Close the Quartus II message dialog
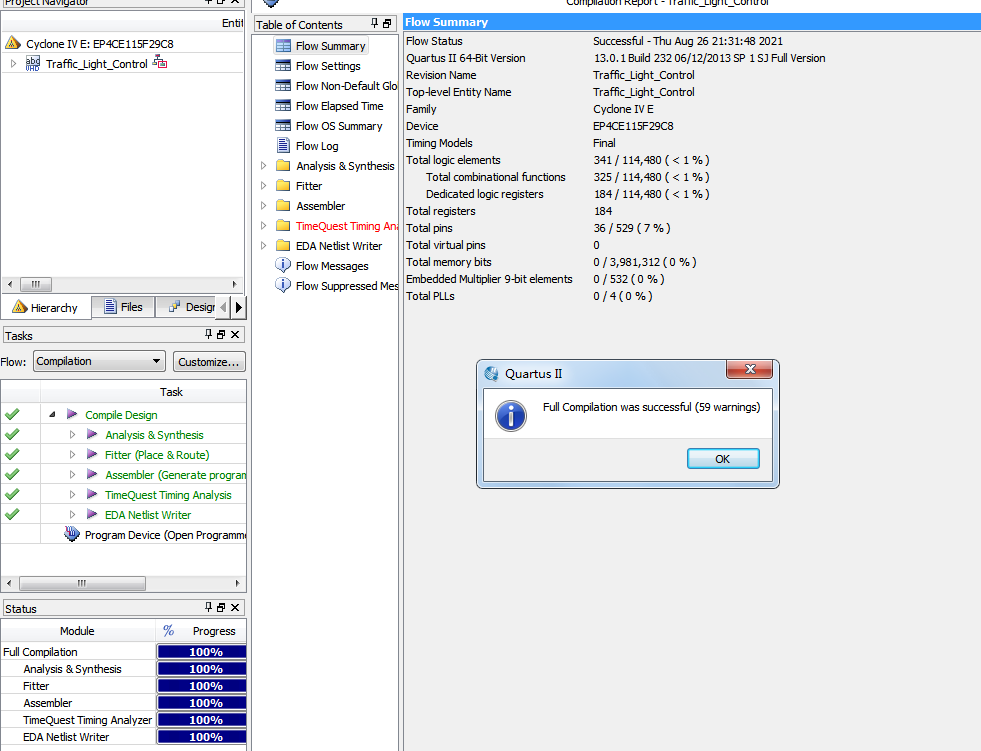Image resolution: width=981 pixels, height=751 pixels. point(750,369)
